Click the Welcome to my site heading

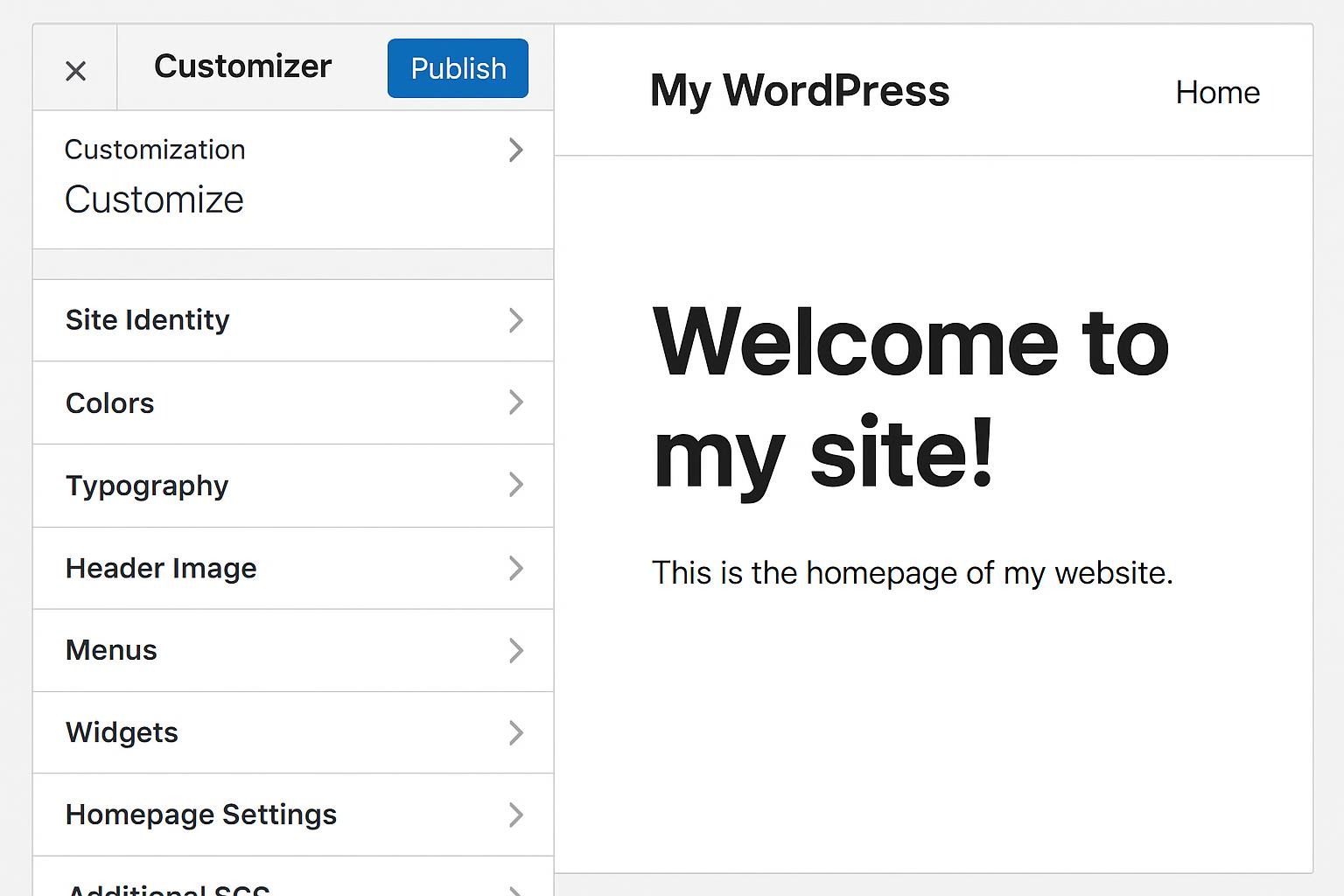click(910, 397)
